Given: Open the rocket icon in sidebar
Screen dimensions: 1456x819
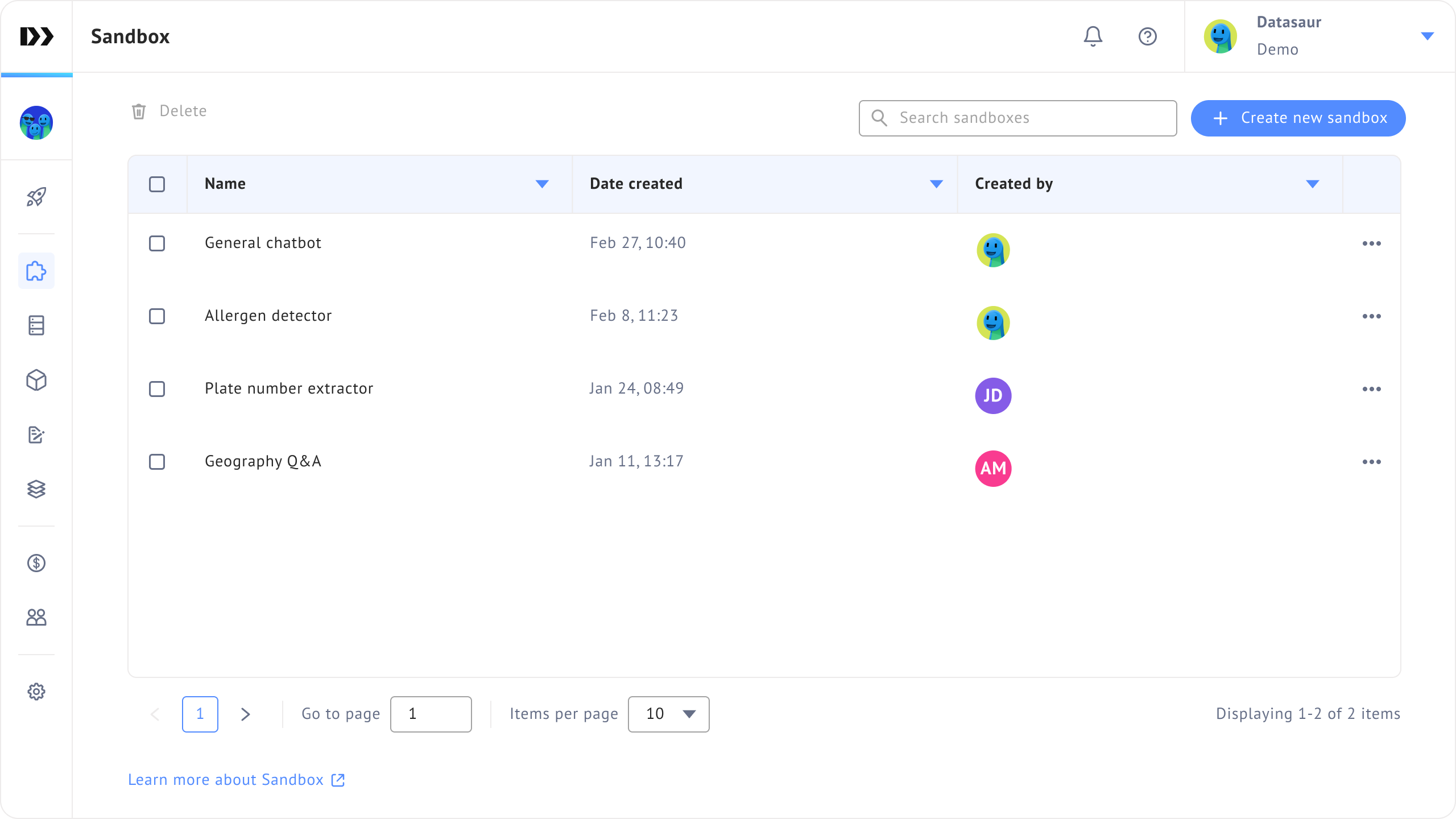Looking at the screenshot, I should point(36,197).
